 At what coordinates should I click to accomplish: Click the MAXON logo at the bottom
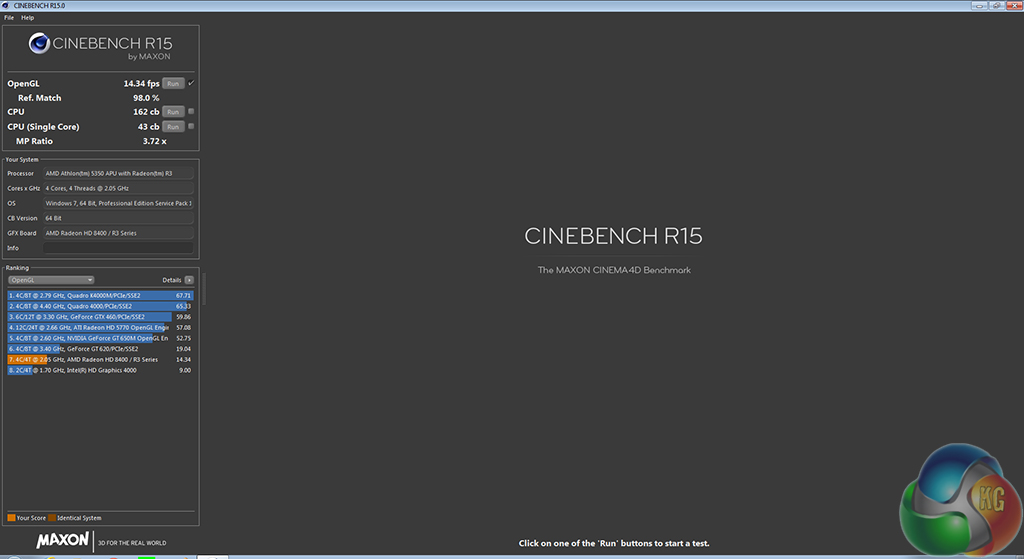click(63, 541)
